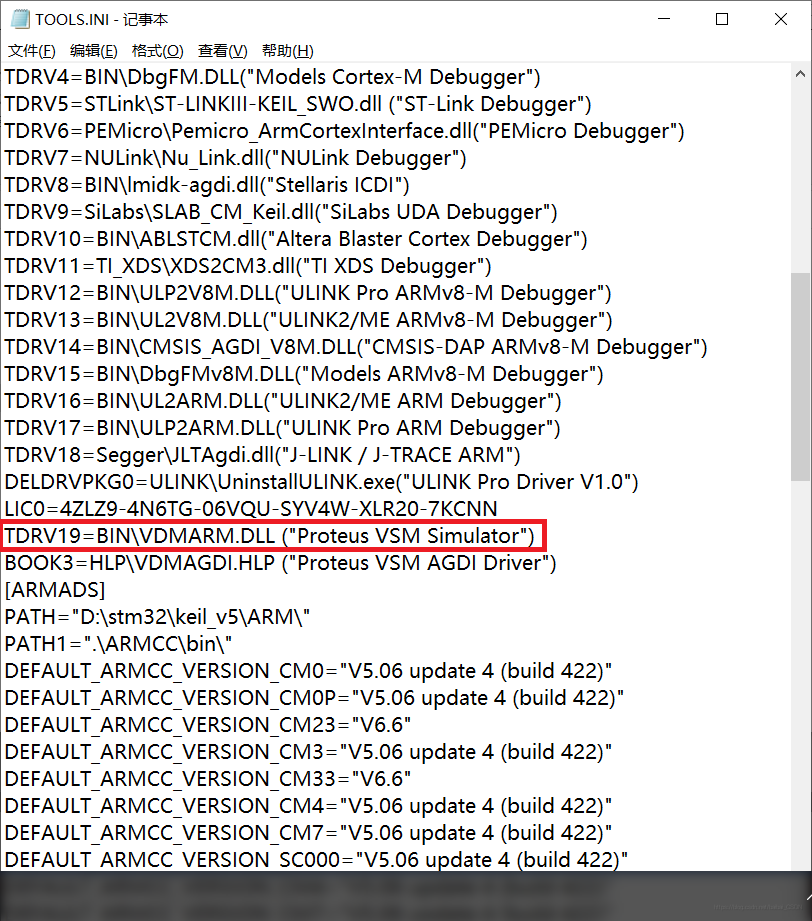The width and height of the screenshot is (812, 921).
Task: Click the DEFAULT_ARMCC_VERSION_SC000 line
Action: tap(316, 859)
